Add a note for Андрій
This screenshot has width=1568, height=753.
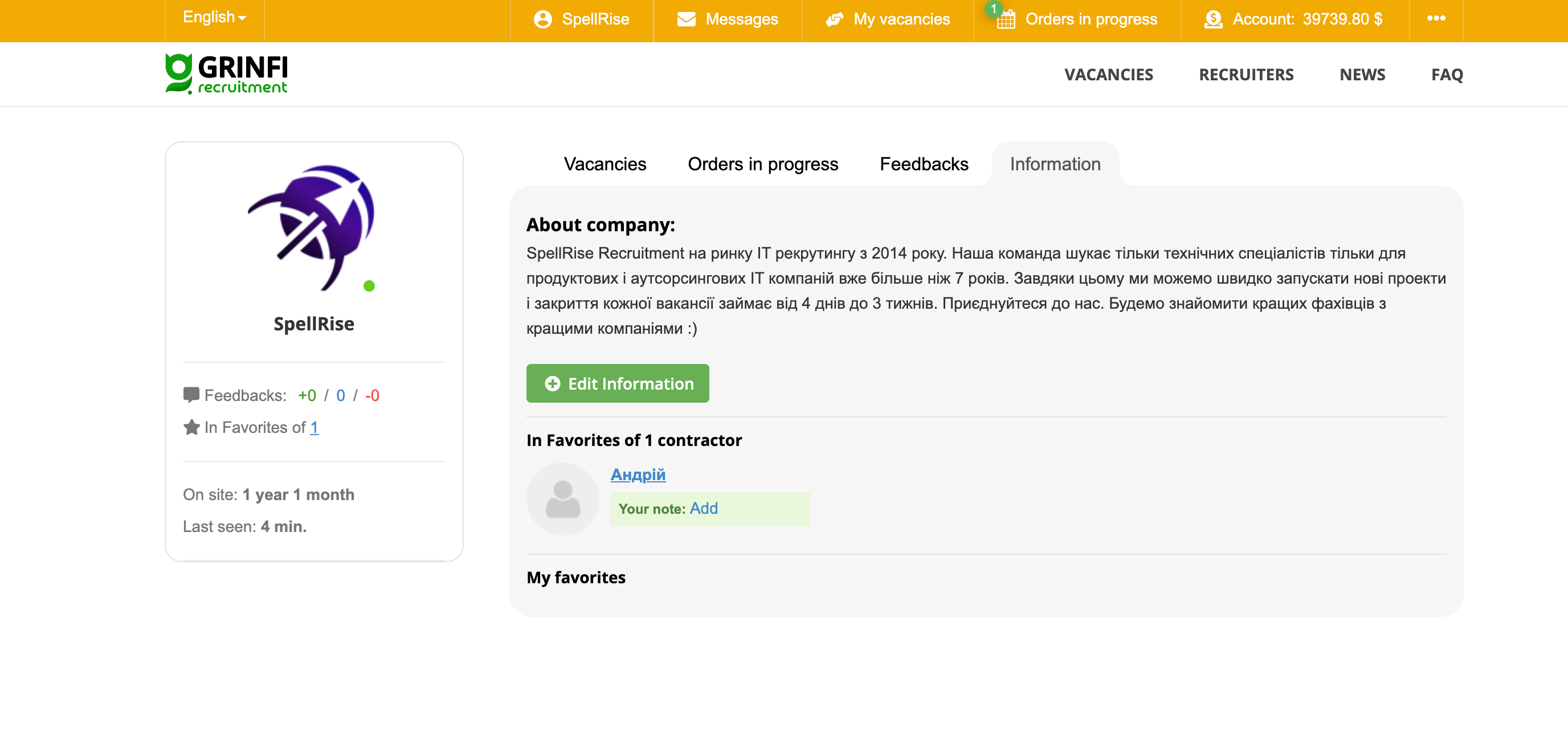coord(703,508)
